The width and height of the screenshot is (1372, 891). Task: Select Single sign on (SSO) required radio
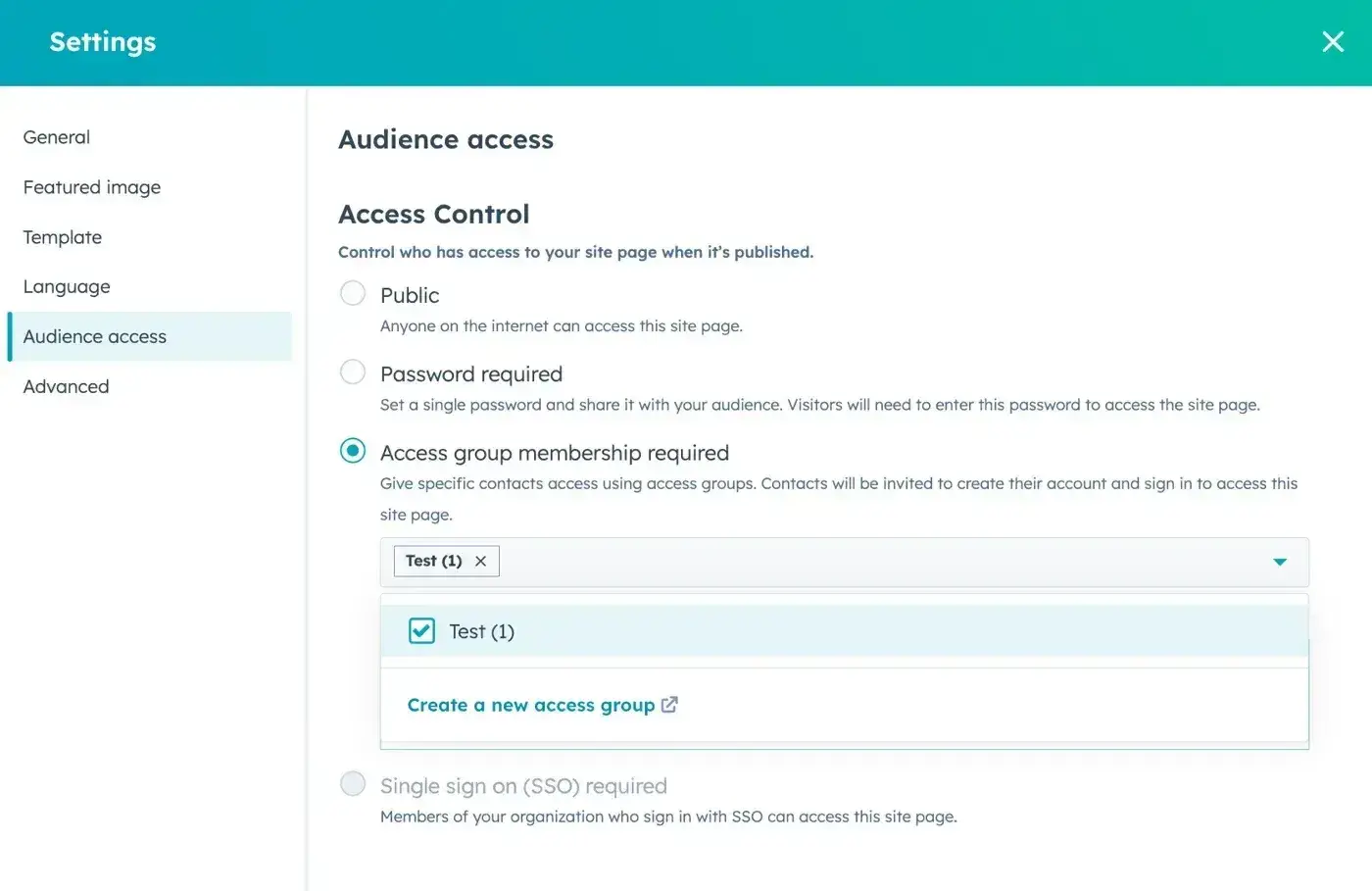(353, 784)
